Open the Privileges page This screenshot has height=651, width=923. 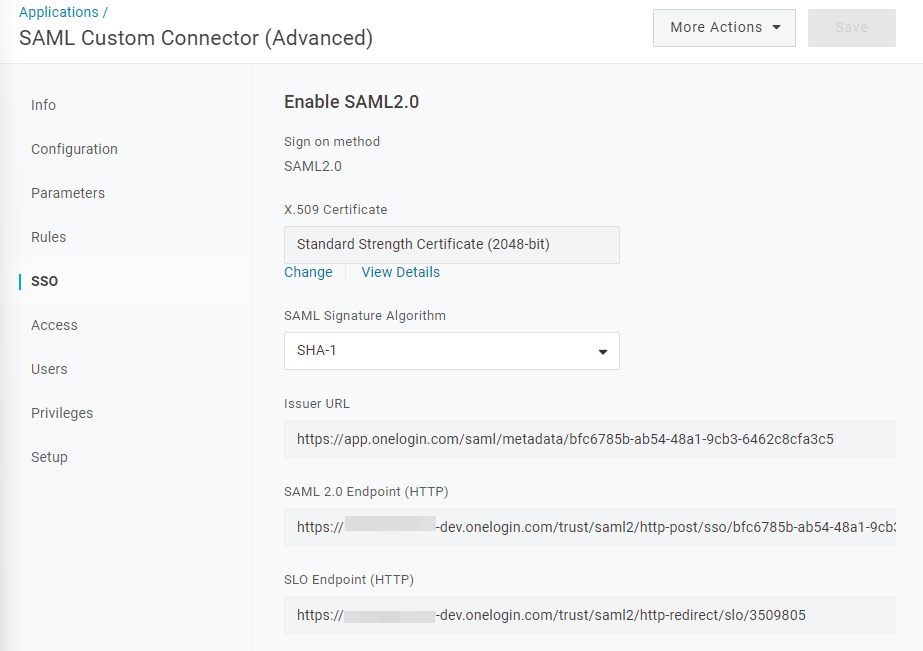(60, 413)
